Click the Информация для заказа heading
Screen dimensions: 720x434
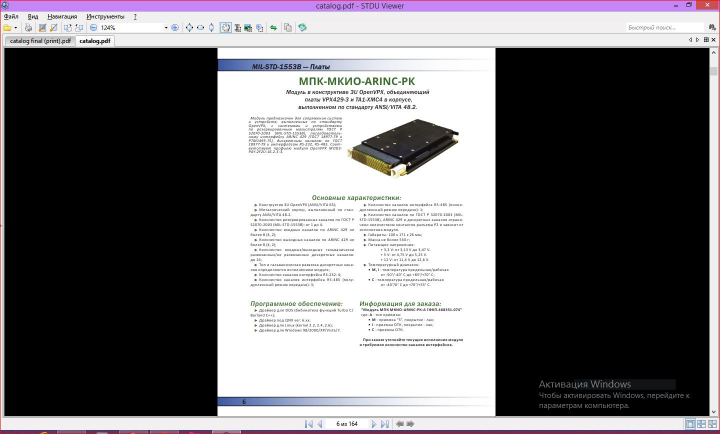400,304
